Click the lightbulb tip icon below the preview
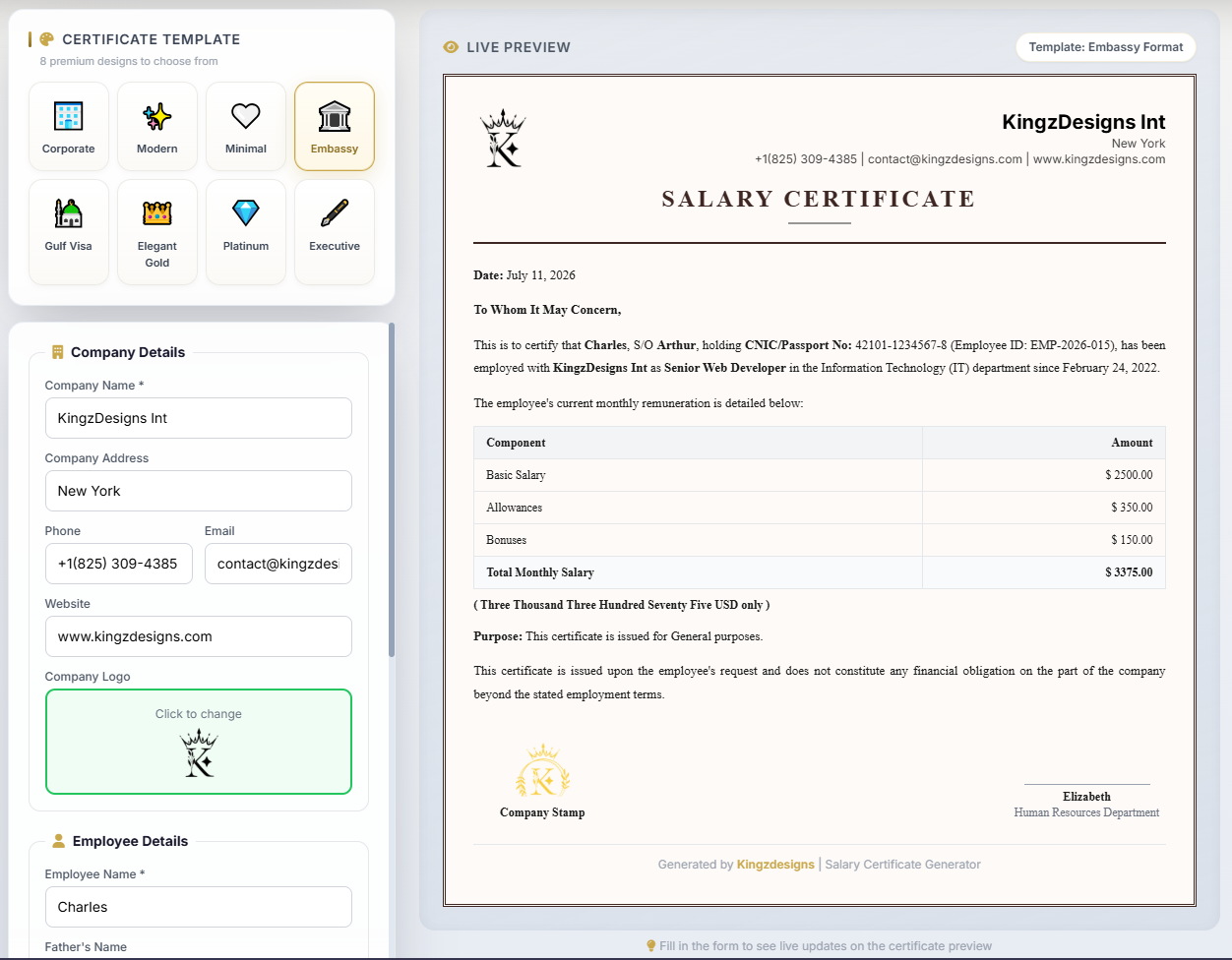 click(651, 946)
